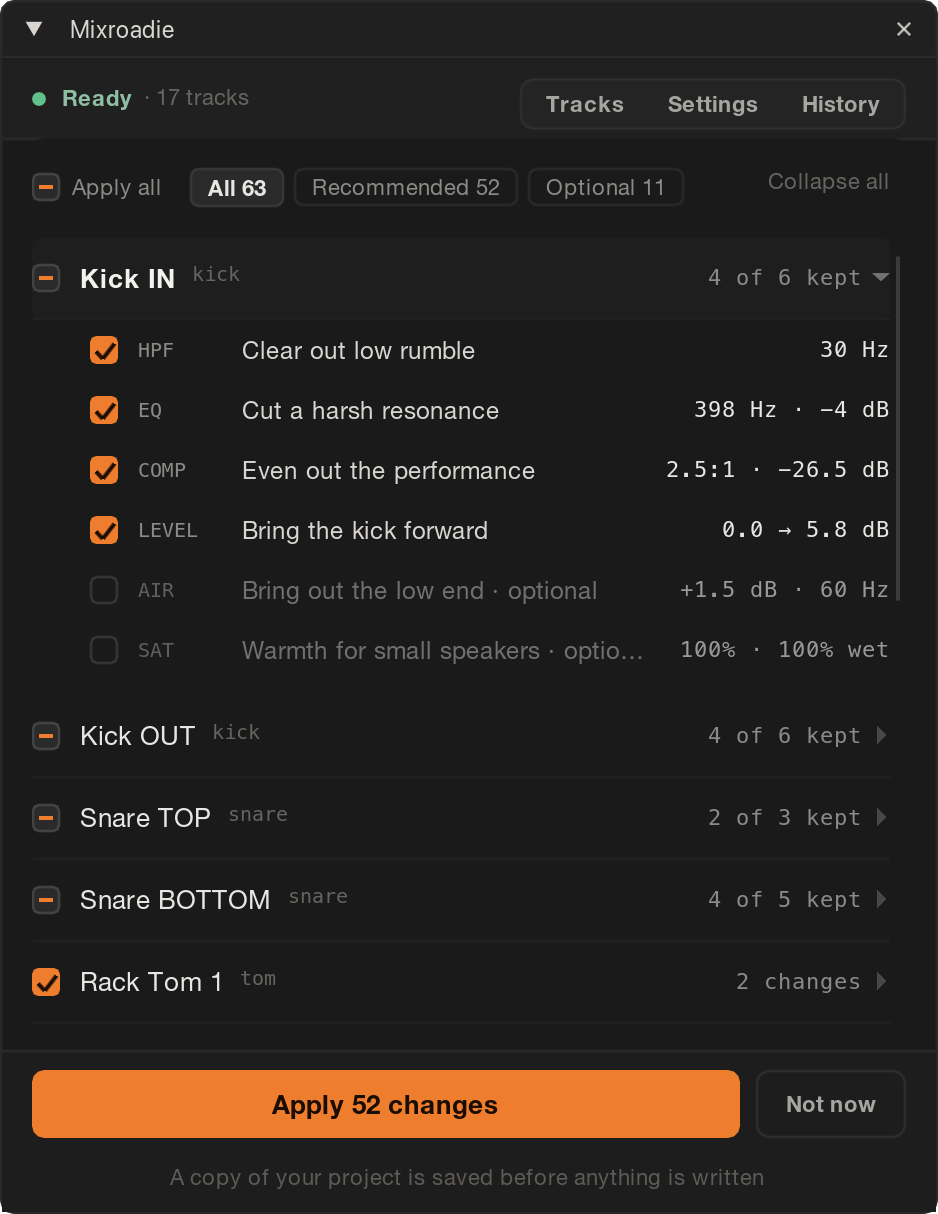Click the '30 Hz' value

point(854,350)
